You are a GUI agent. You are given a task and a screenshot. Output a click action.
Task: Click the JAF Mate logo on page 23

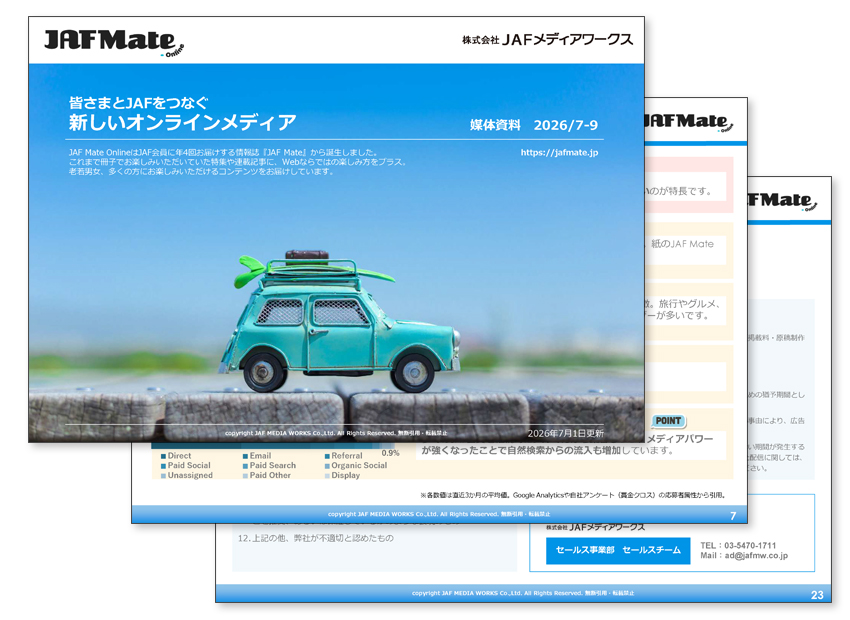[782, 201]
